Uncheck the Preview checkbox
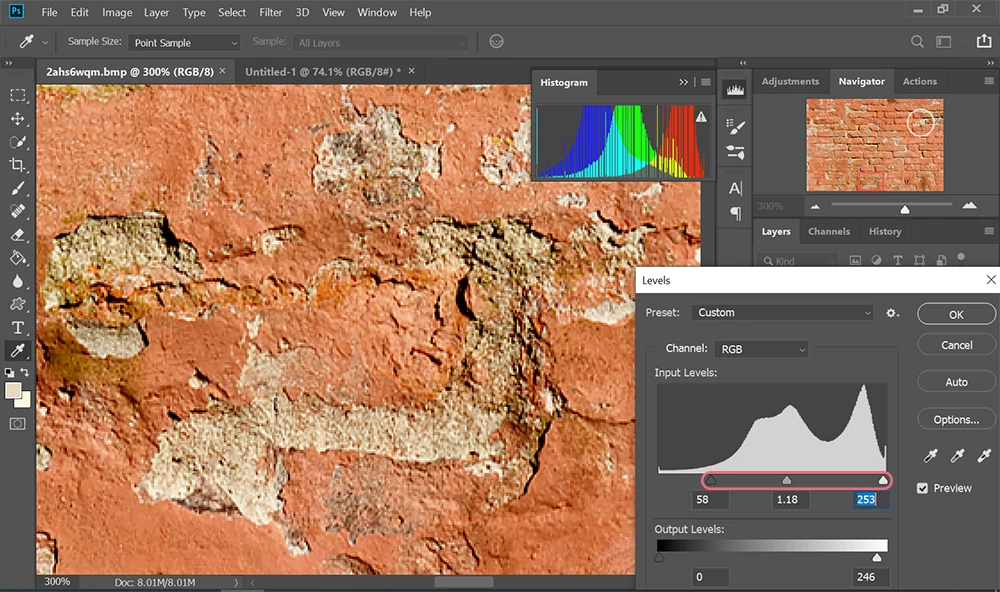Image resolution: width=1000 pixels, height=592 pixels. coord(923,488)
